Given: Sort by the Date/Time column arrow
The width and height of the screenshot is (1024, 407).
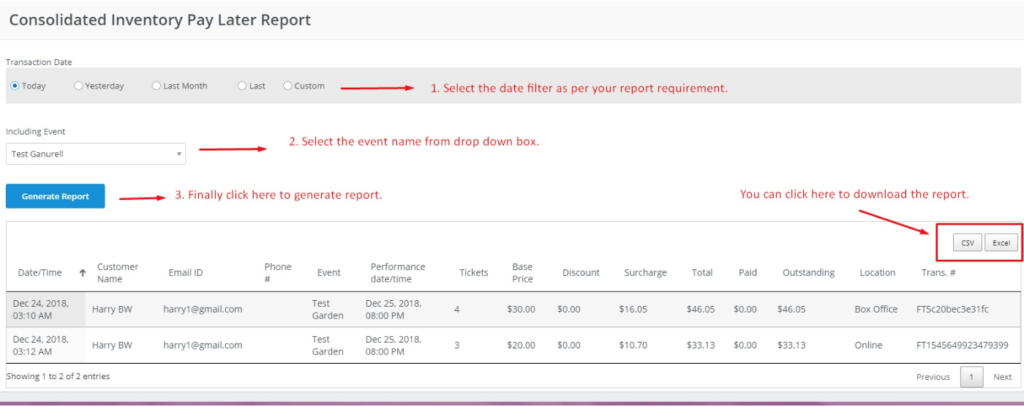Looking at the screenshot, I should [82, 272].
